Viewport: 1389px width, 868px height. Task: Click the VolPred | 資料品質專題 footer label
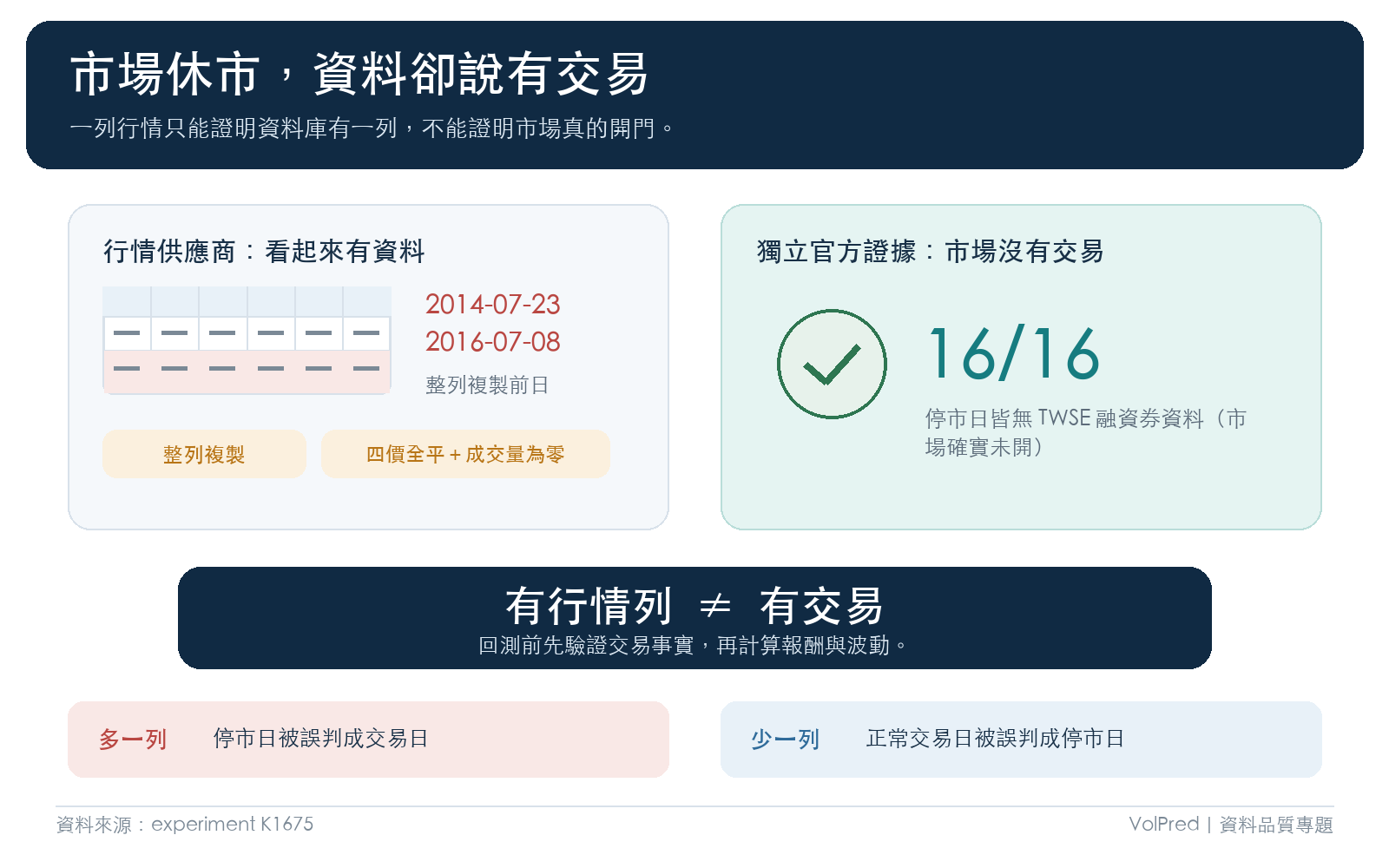[x=1231, y=825]
